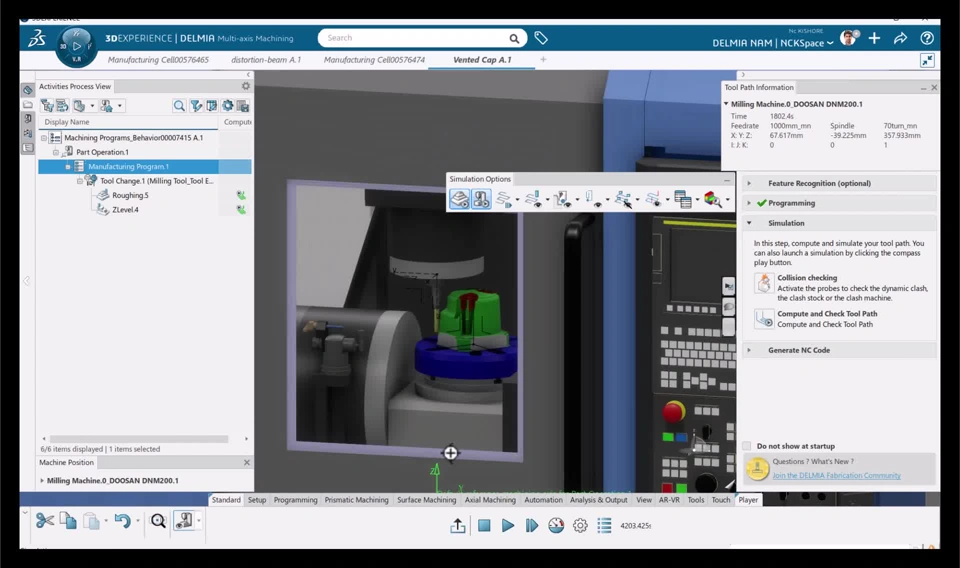The height and width of the screenshot is (568, 960).
Task: Open the Help question mark icon
Action: [927, 38]
